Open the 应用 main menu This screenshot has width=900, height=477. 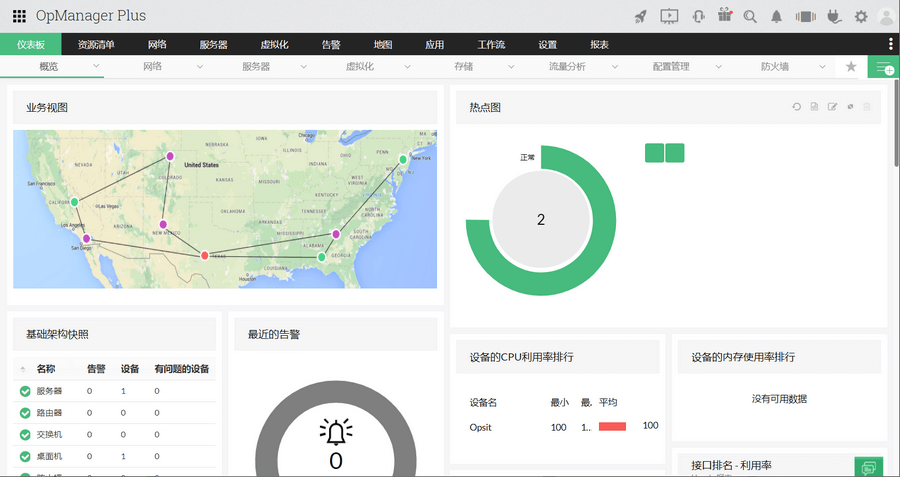click(x=435, y=44)
